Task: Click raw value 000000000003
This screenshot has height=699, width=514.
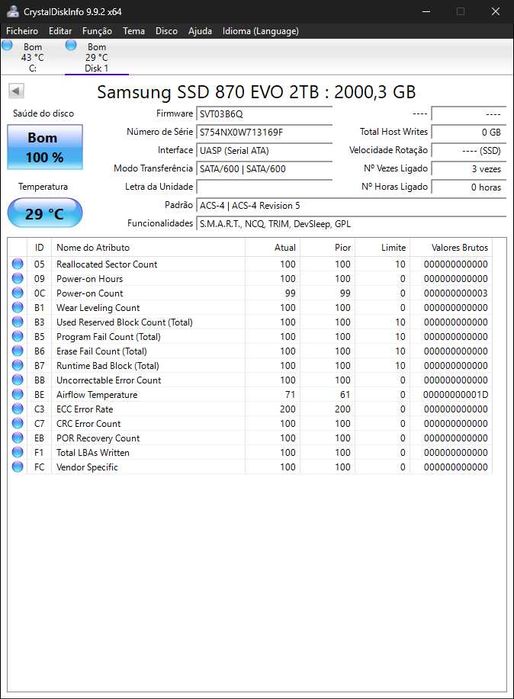Action: 456,293
